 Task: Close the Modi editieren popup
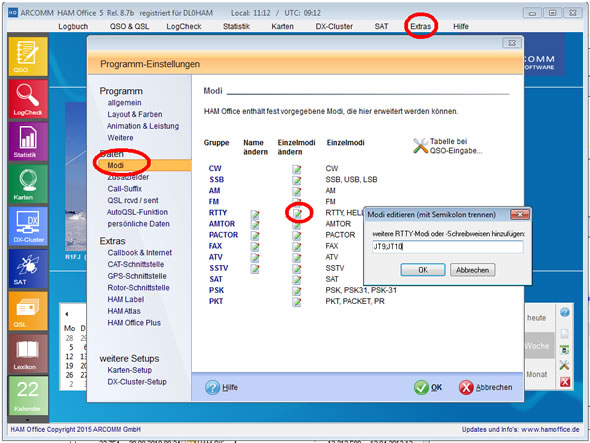click(x=520, y=215)
